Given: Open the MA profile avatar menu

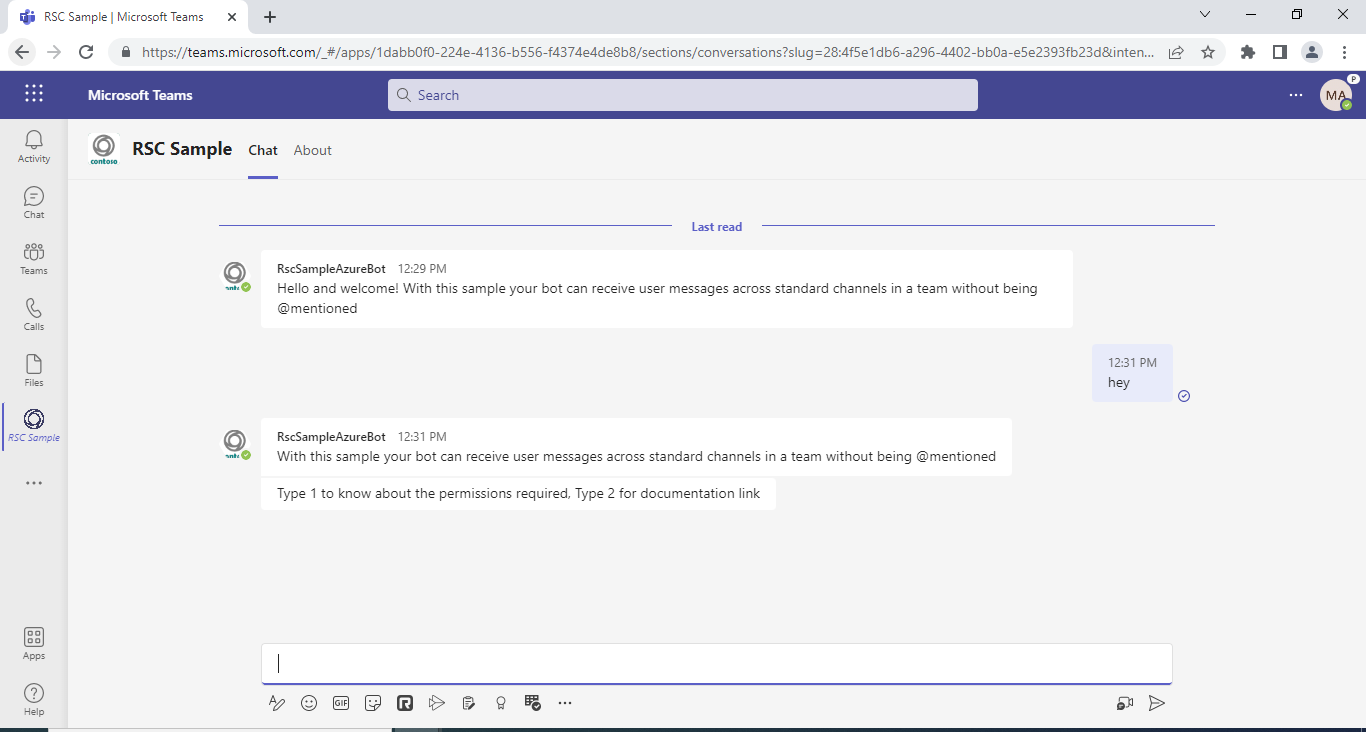Looking at the screenshot, I should coord(1336,95).
